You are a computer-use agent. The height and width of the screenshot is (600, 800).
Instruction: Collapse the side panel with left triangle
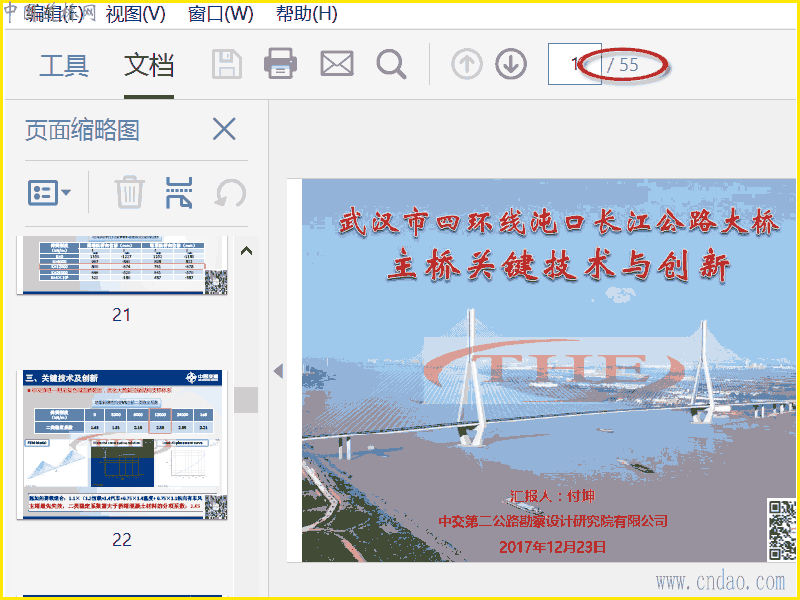click(278, 371)
